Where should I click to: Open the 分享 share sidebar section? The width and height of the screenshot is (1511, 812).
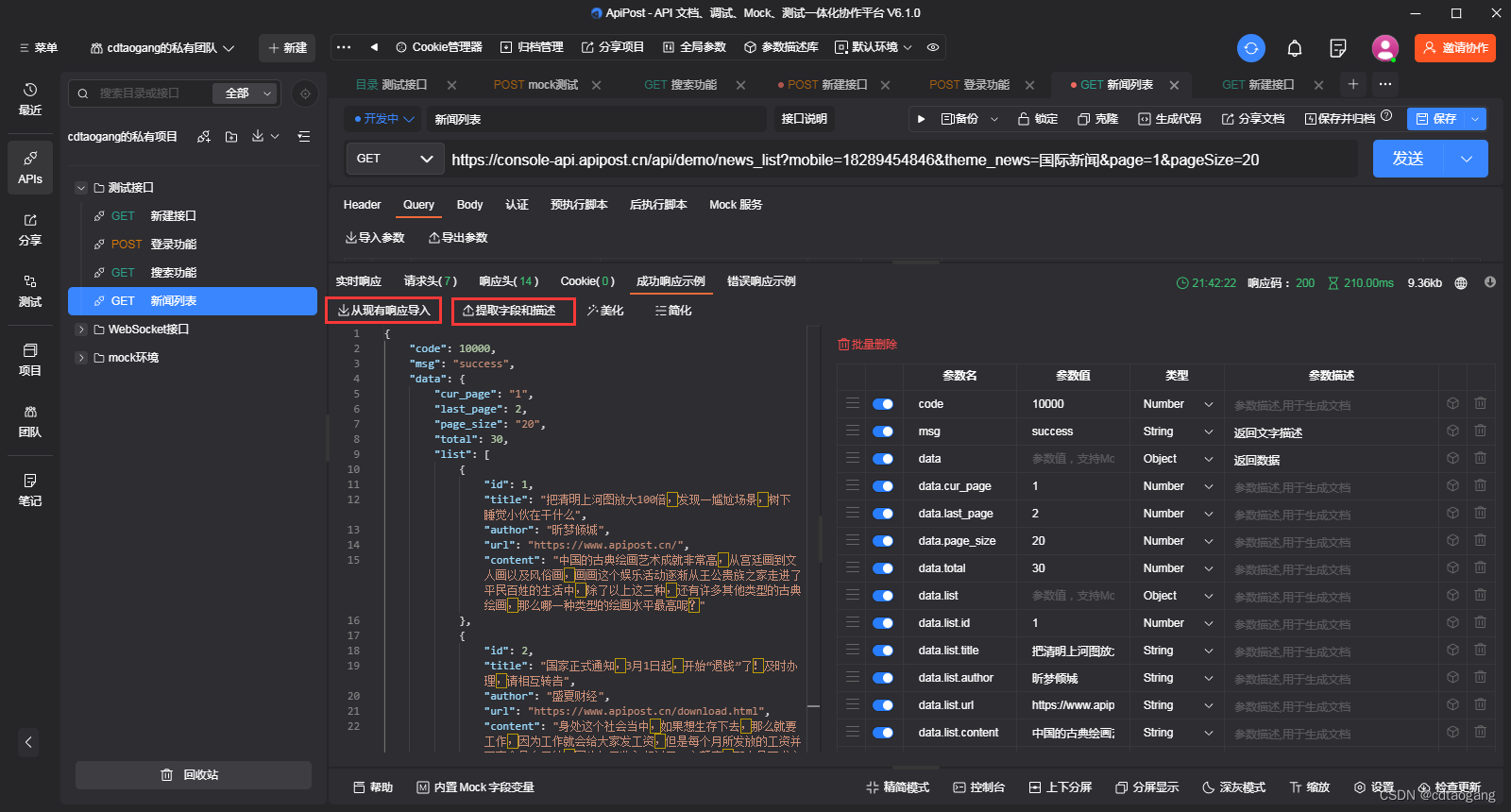click(30, 230)
